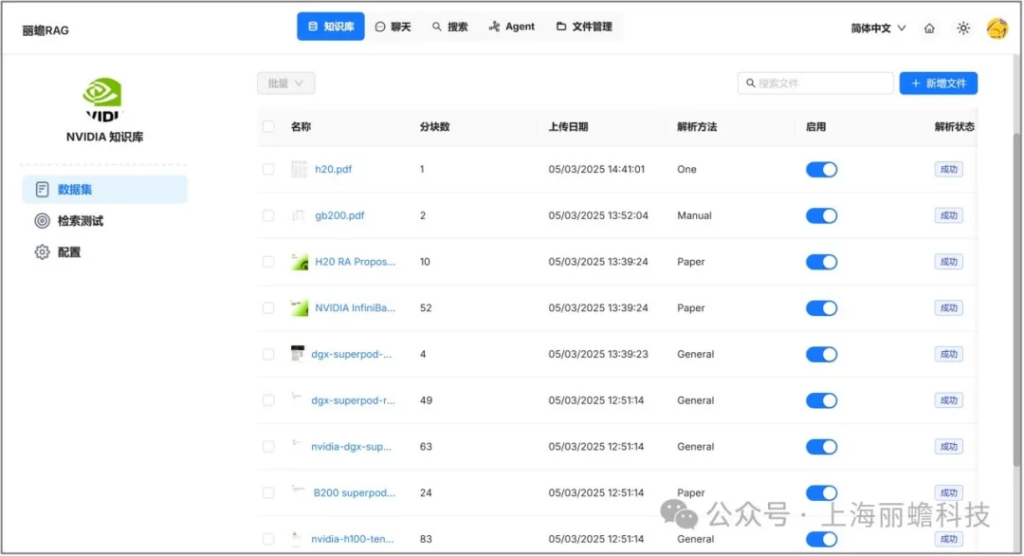Open the gb200.pdf file link
The height and width of the screenshot is (556, 1024).
[340, 216]
